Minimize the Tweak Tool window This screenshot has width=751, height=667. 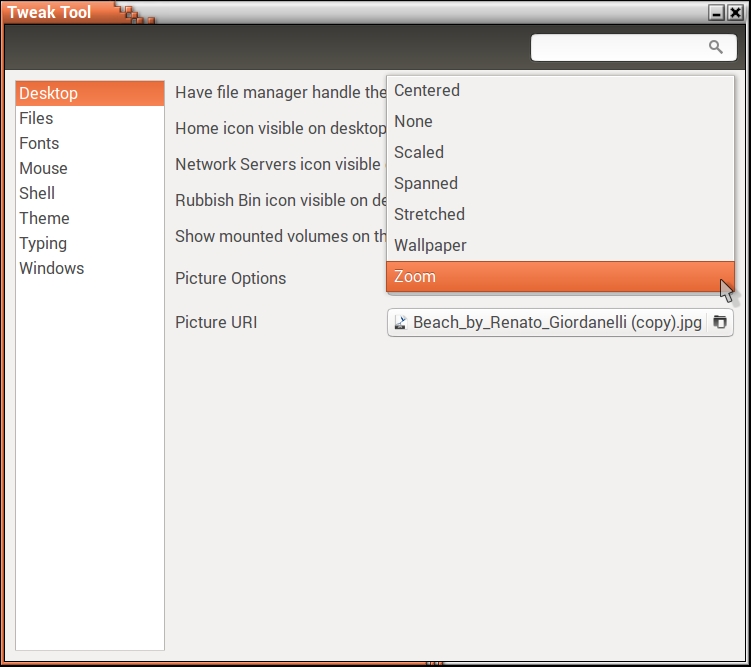(x=716, y=13)
